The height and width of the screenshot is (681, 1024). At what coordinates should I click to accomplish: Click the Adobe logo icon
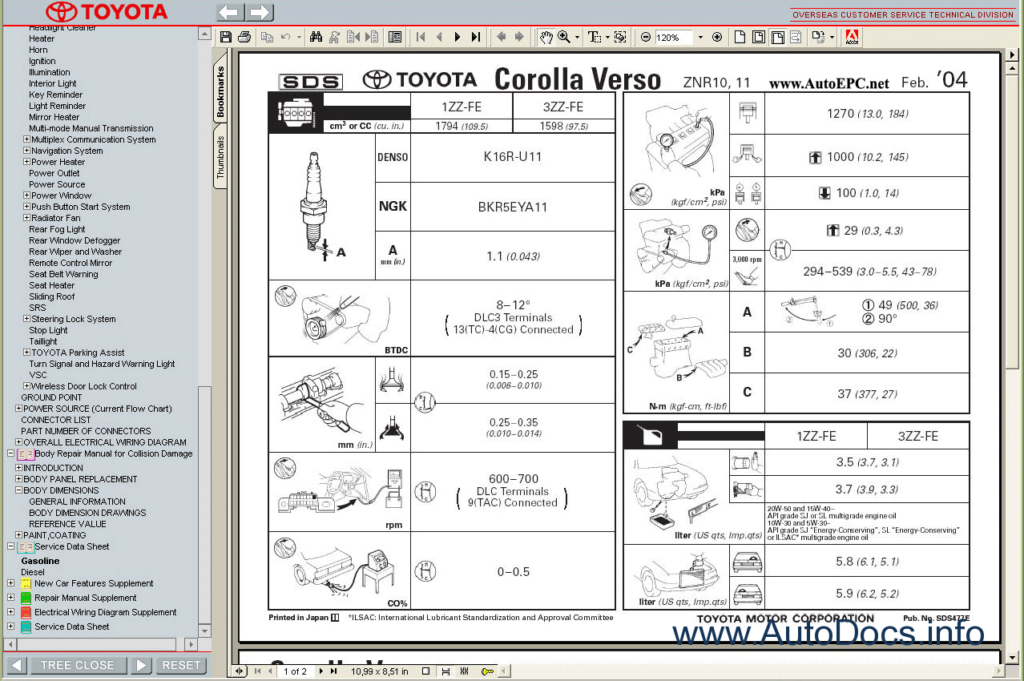852,37
